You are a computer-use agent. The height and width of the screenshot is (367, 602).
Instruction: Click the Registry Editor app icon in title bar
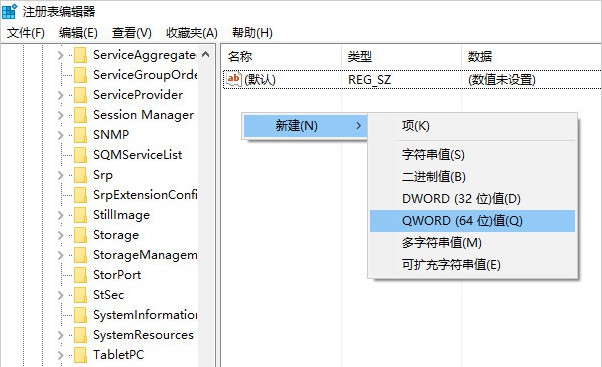click(x=9, y=11)
